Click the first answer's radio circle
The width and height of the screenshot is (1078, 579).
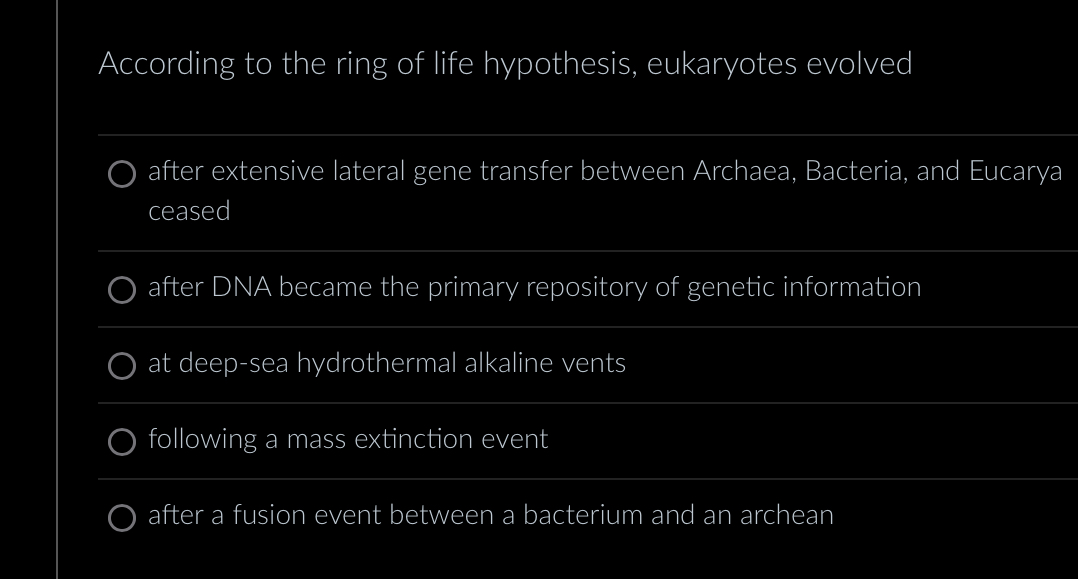[x=122, y=173]
